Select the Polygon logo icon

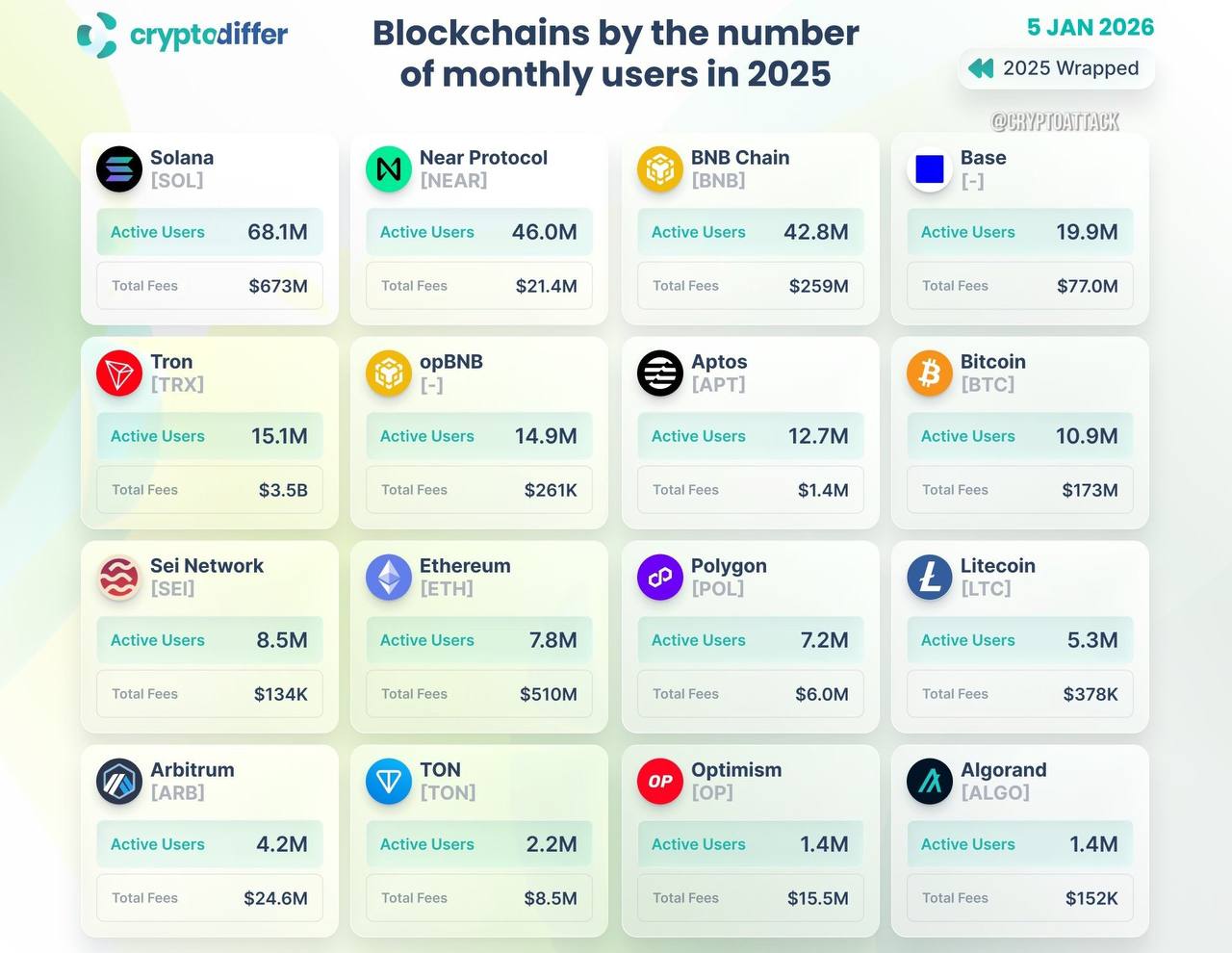tap(660, 578)
